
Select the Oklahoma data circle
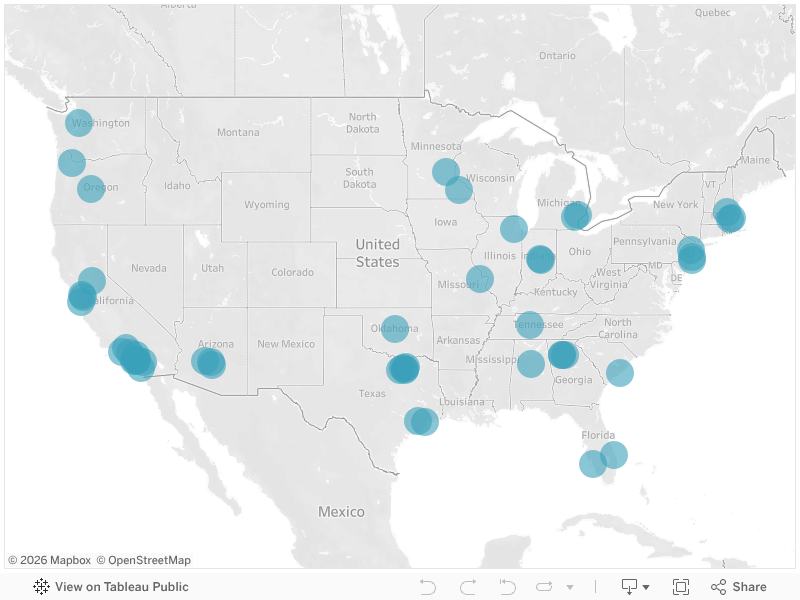click(x=394, y=329)
